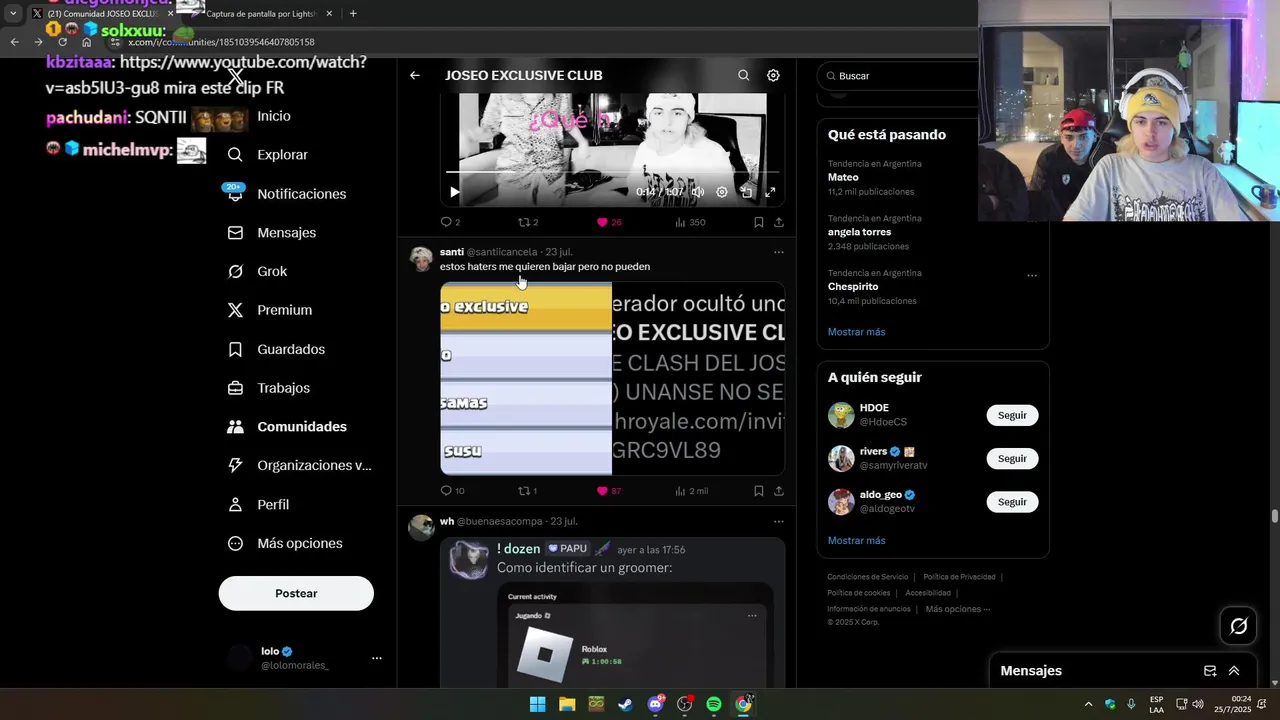Show more suggestions under A quién seguir
Image resolution: width=1280 pixels, height=720 pixels.
pyautogui.click(x=856, y=541)
